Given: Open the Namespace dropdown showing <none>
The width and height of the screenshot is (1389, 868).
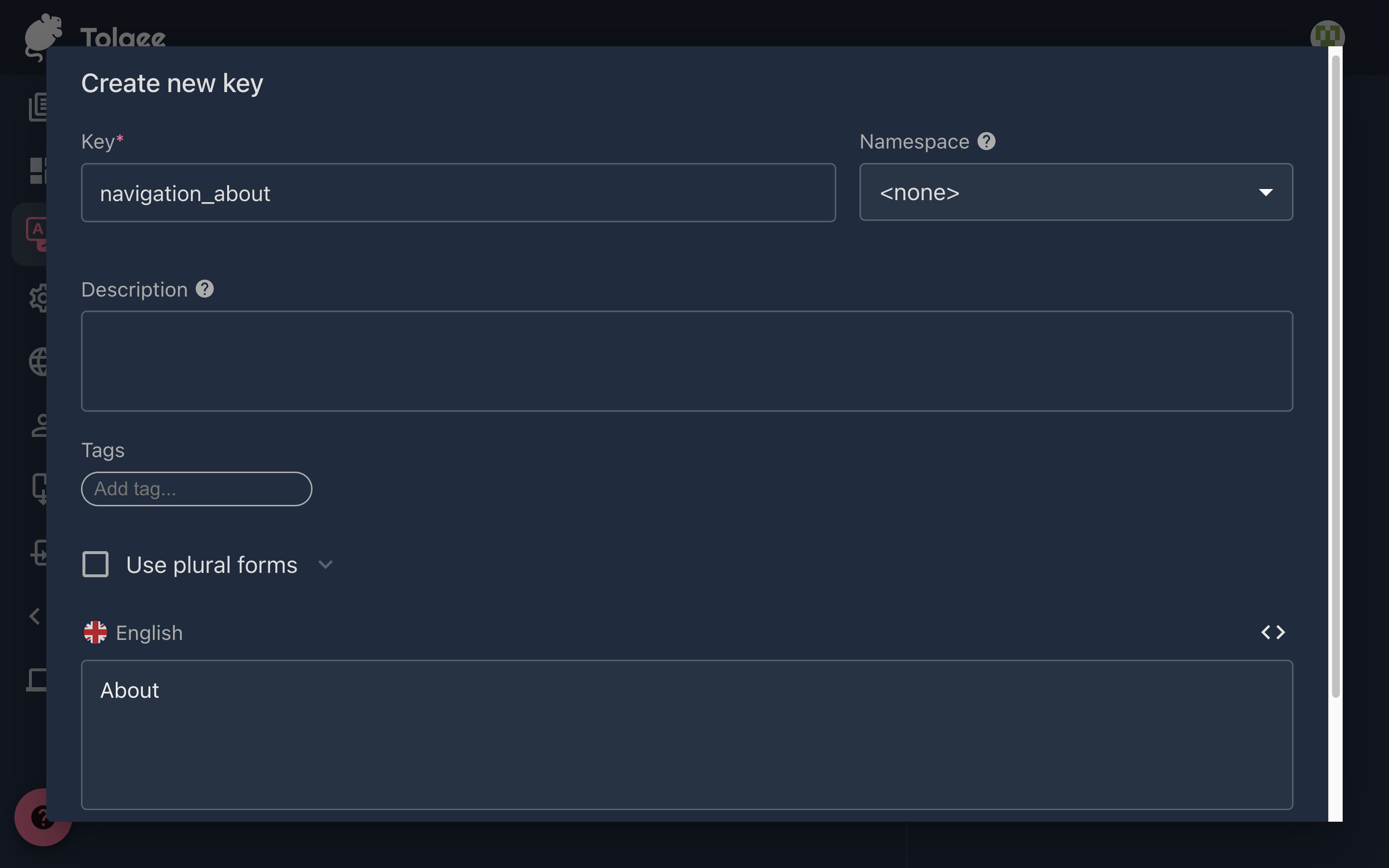Looking at the screenshot, I should click(x=1076, y=192).
